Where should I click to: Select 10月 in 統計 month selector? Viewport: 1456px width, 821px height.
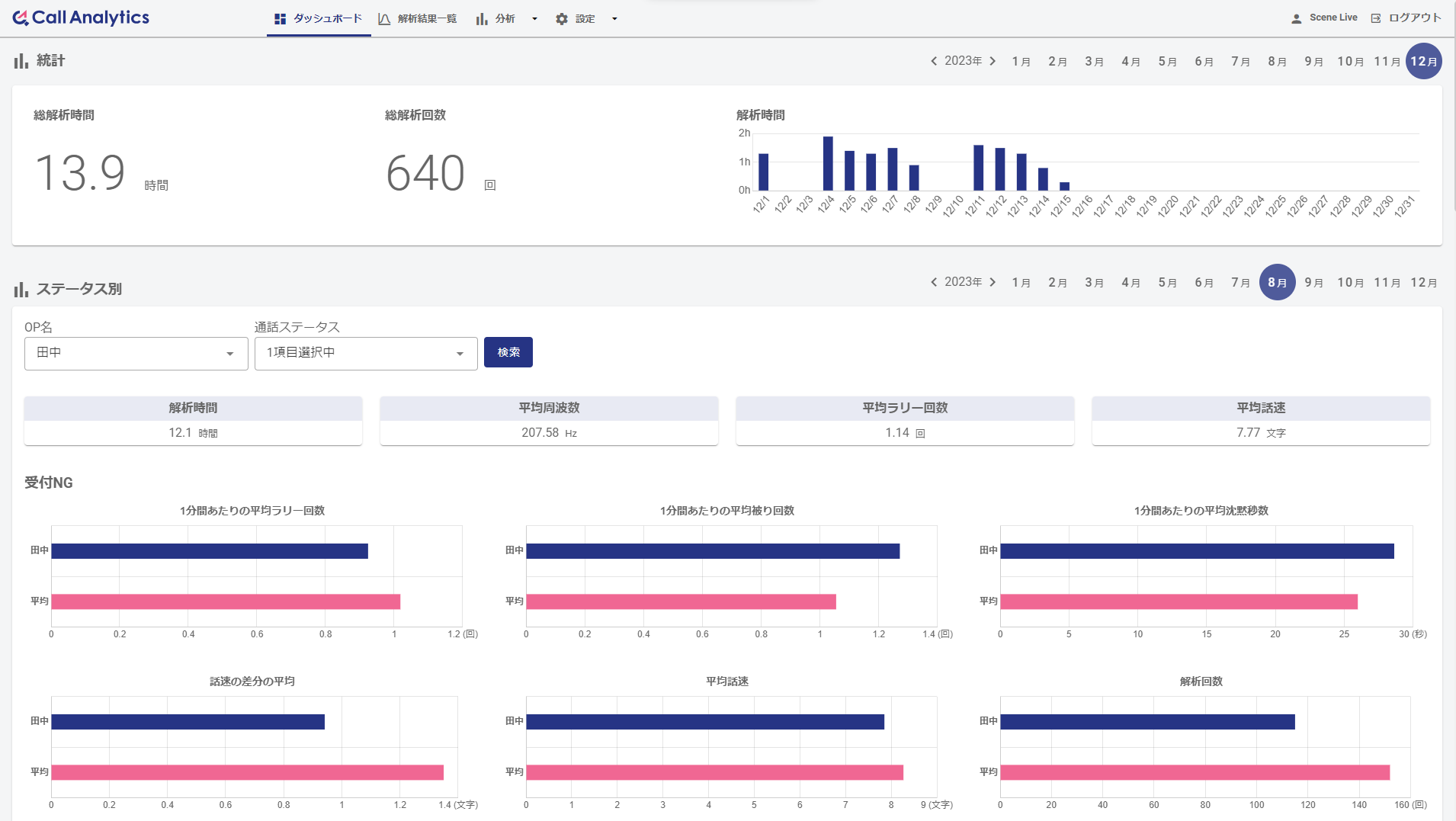point(1351,61)
